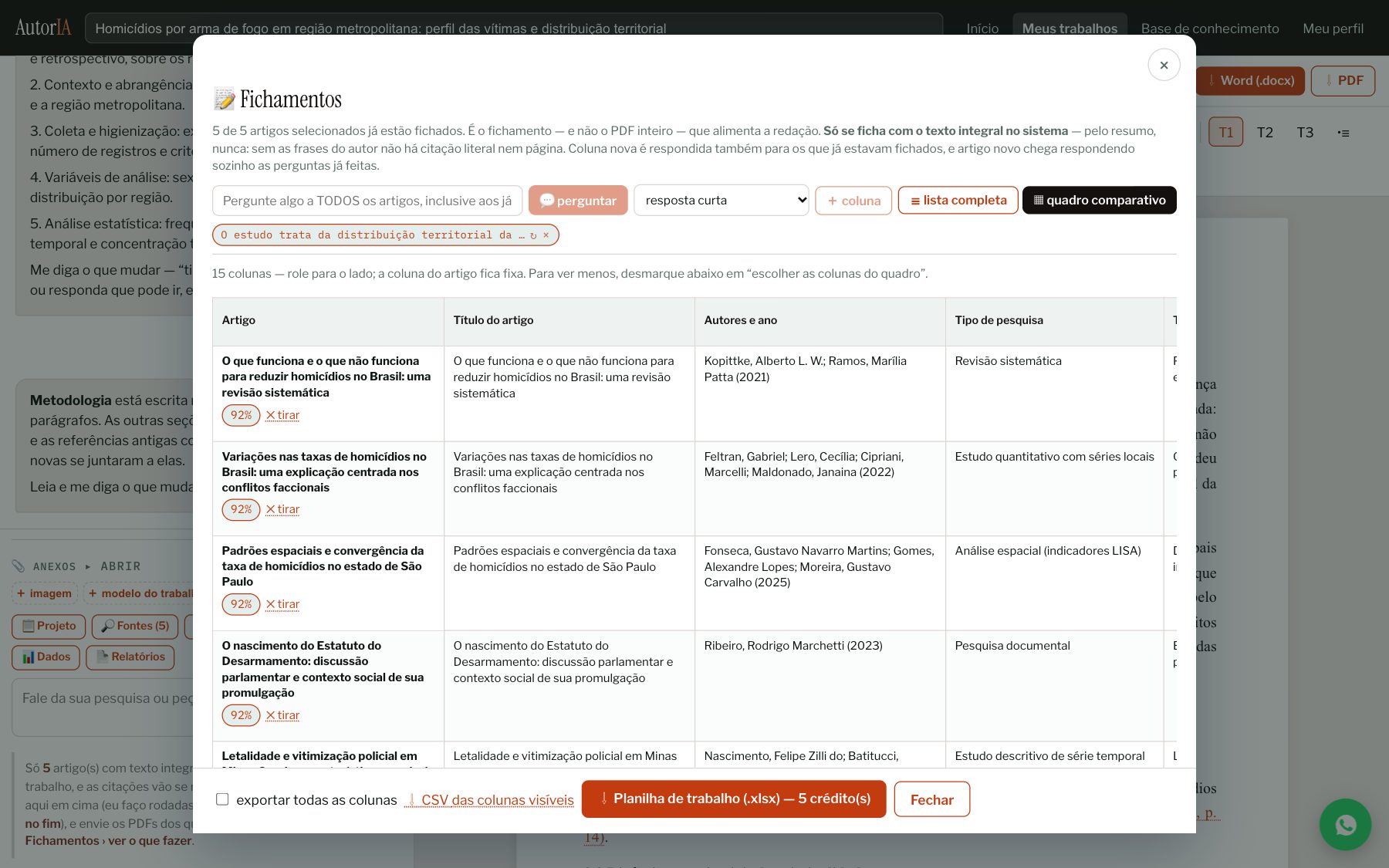
Task: Go to the Início tab
Action: click(x=982, y=29)
